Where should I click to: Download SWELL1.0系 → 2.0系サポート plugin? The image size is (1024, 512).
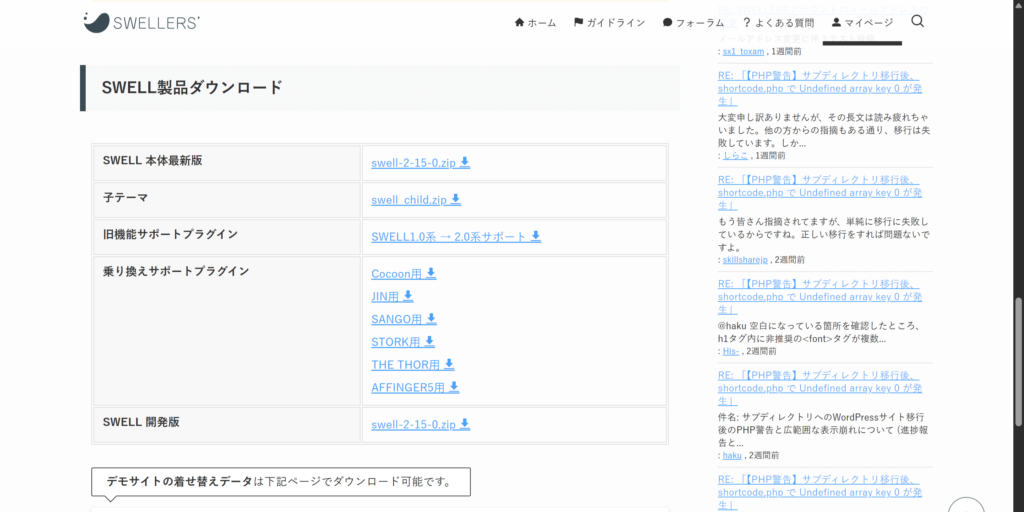pyautogui.click(x=456, y=237)
